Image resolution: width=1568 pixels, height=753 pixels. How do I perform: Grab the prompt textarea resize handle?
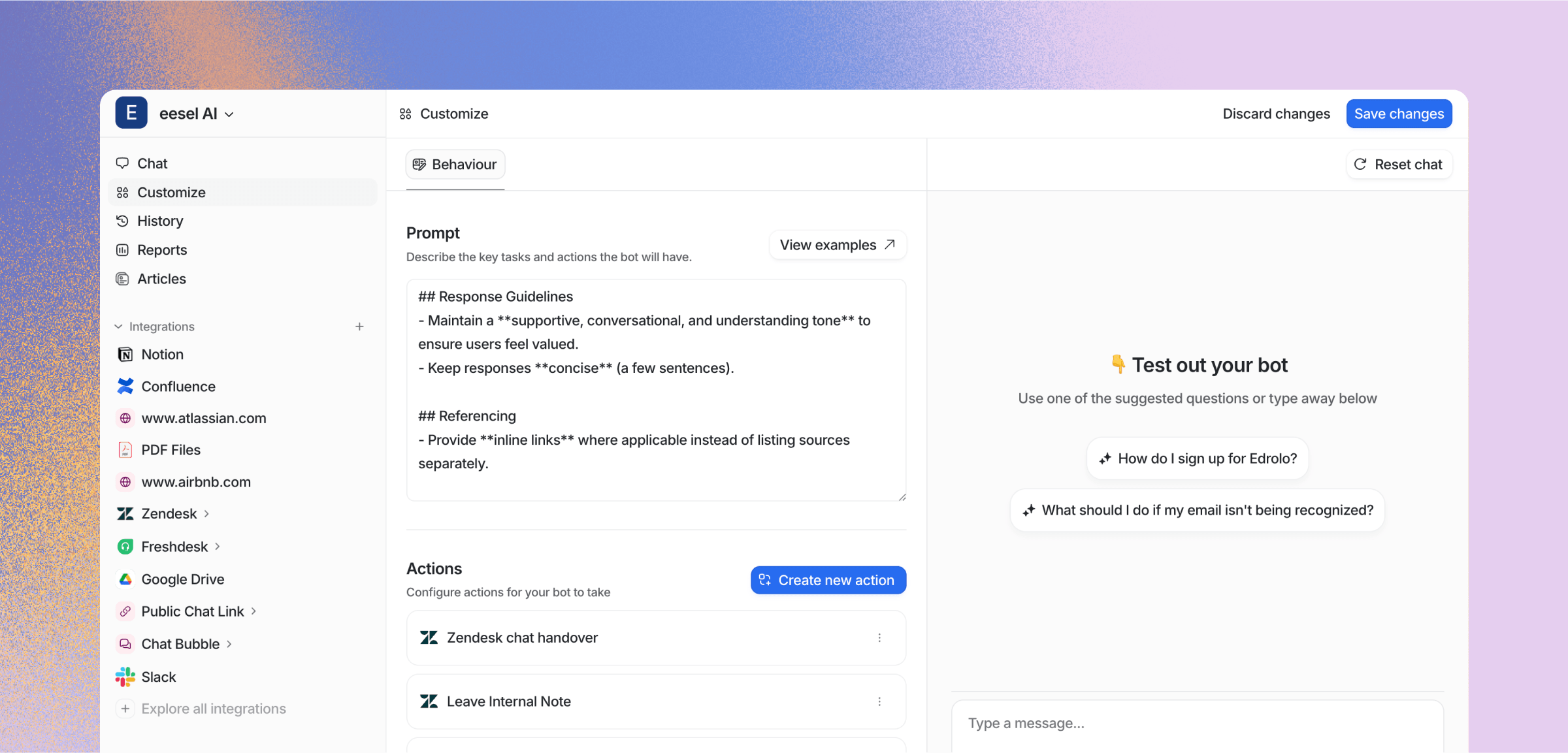902,497
